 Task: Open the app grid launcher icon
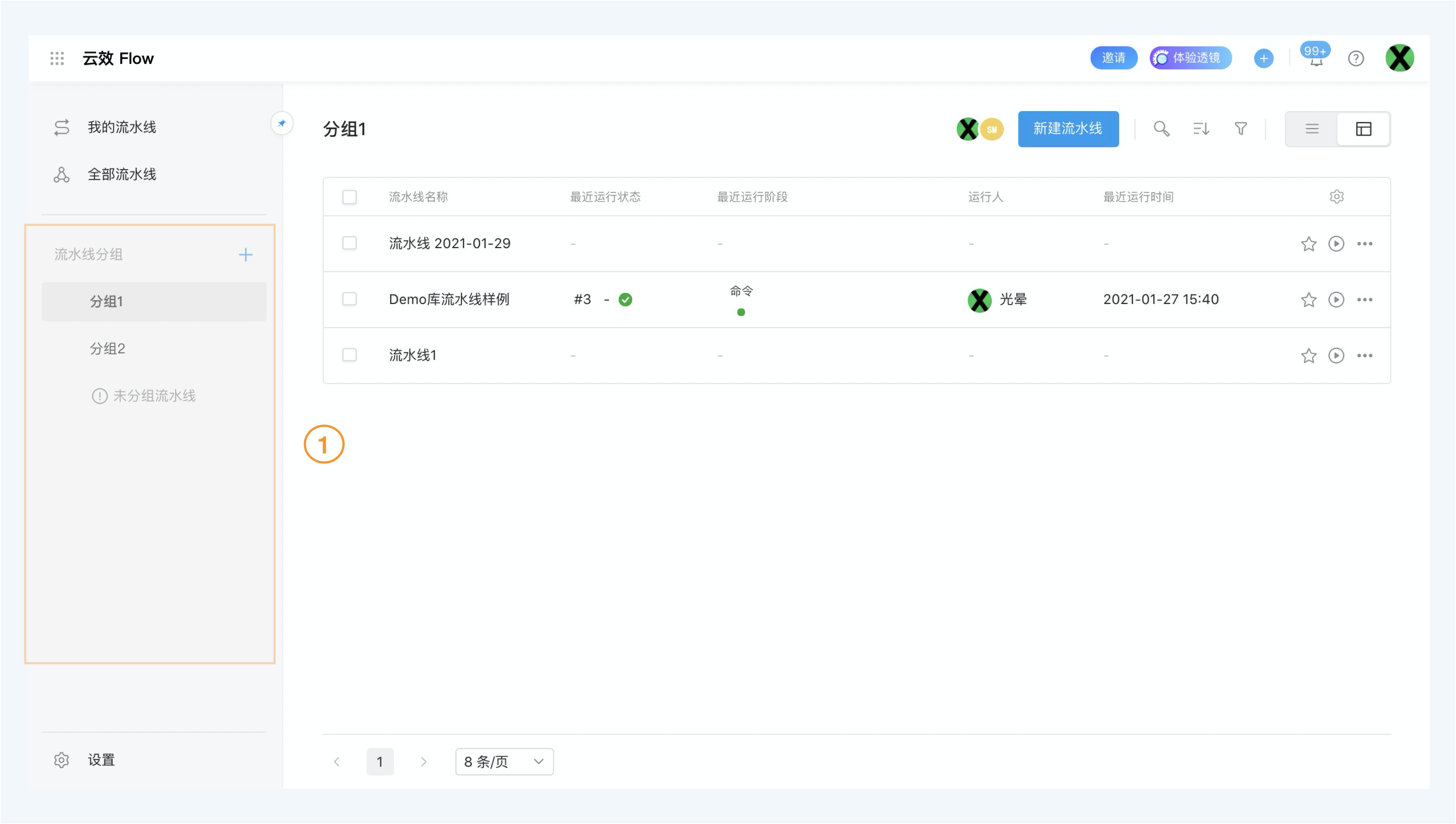(x=57, y=58)
